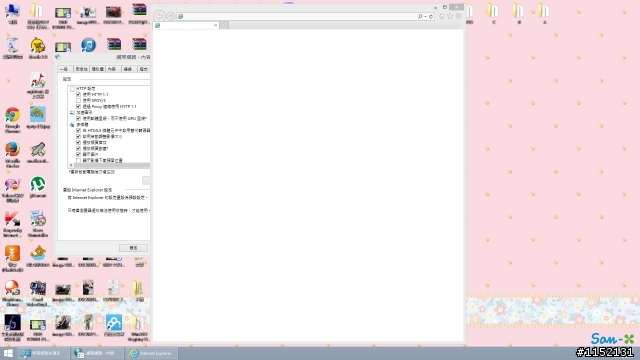Toggle the software rendering instead of GPU checkbox
Image resolution: width=640 pixels, height=360 pixels.
point(78,118)
